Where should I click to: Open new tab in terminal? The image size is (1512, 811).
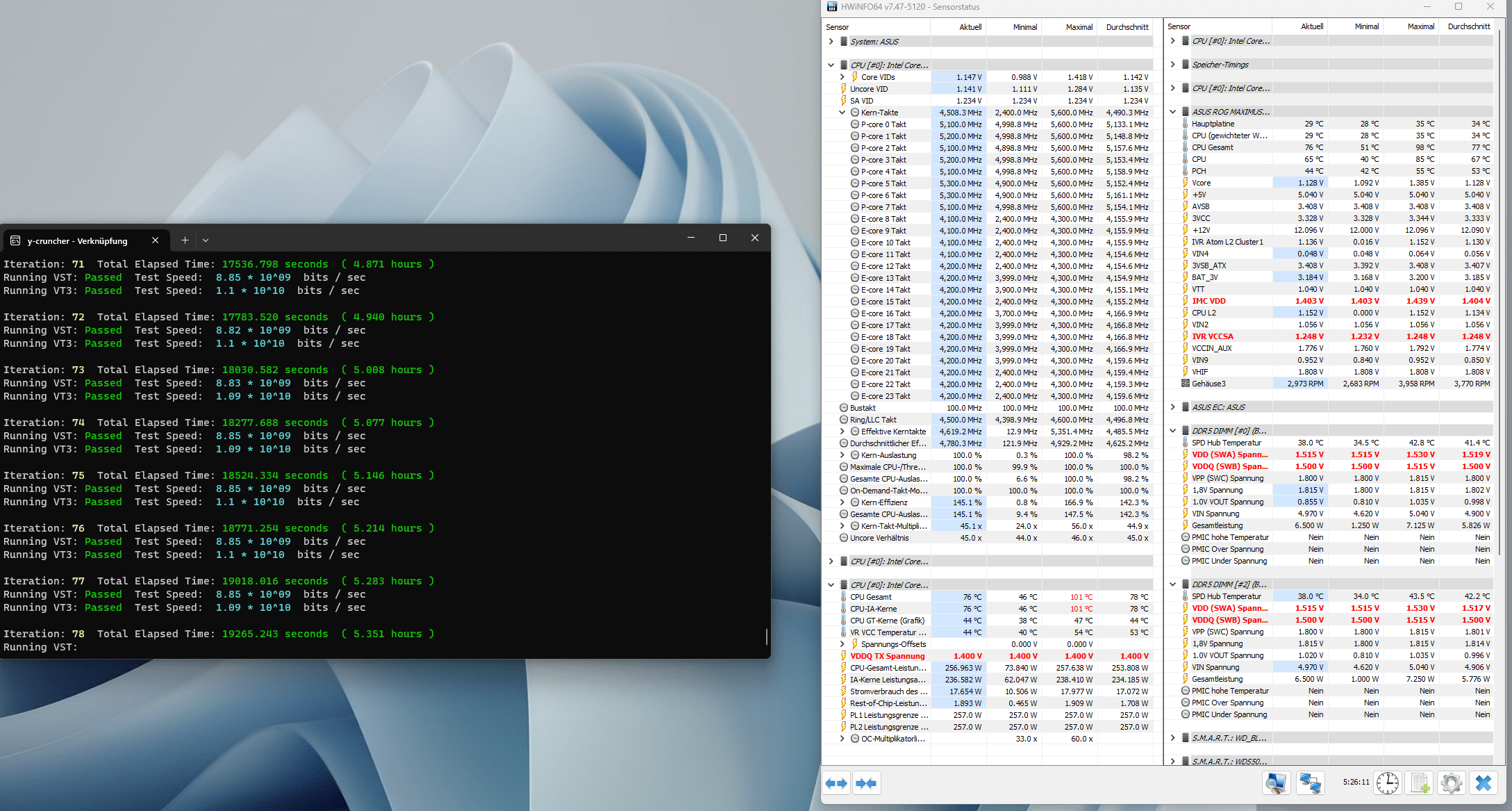(x=185, y=240)
